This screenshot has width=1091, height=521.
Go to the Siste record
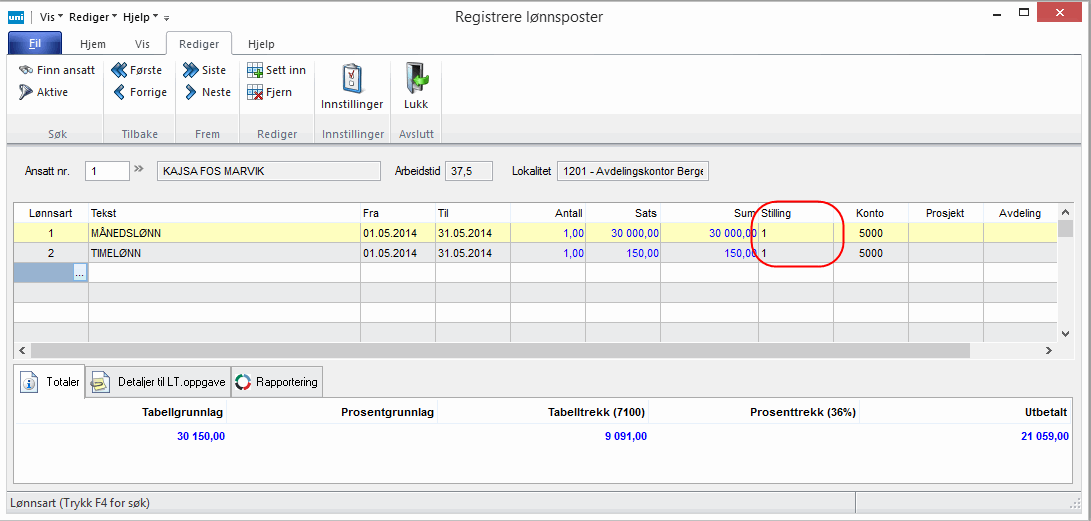(190, 70)
